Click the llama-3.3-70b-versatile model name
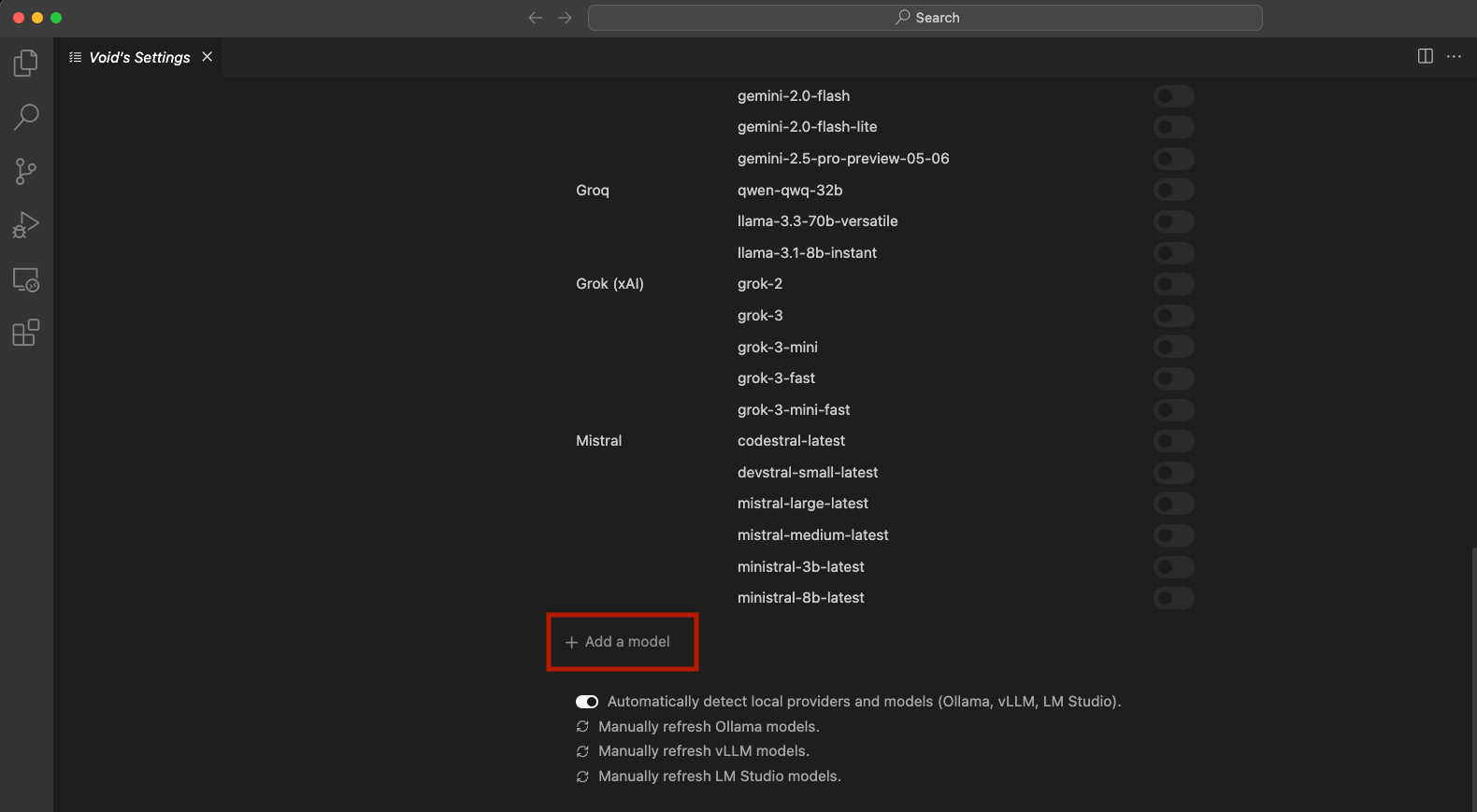 817,221
